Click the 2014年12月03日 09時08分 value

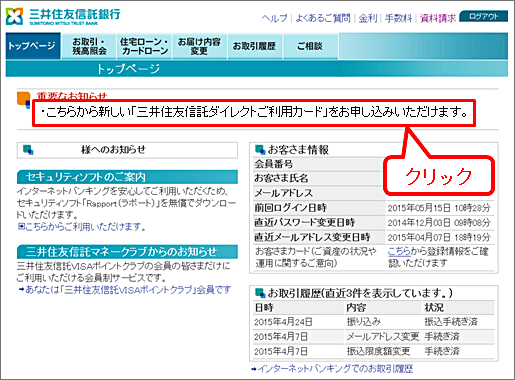tap(439, 223)
